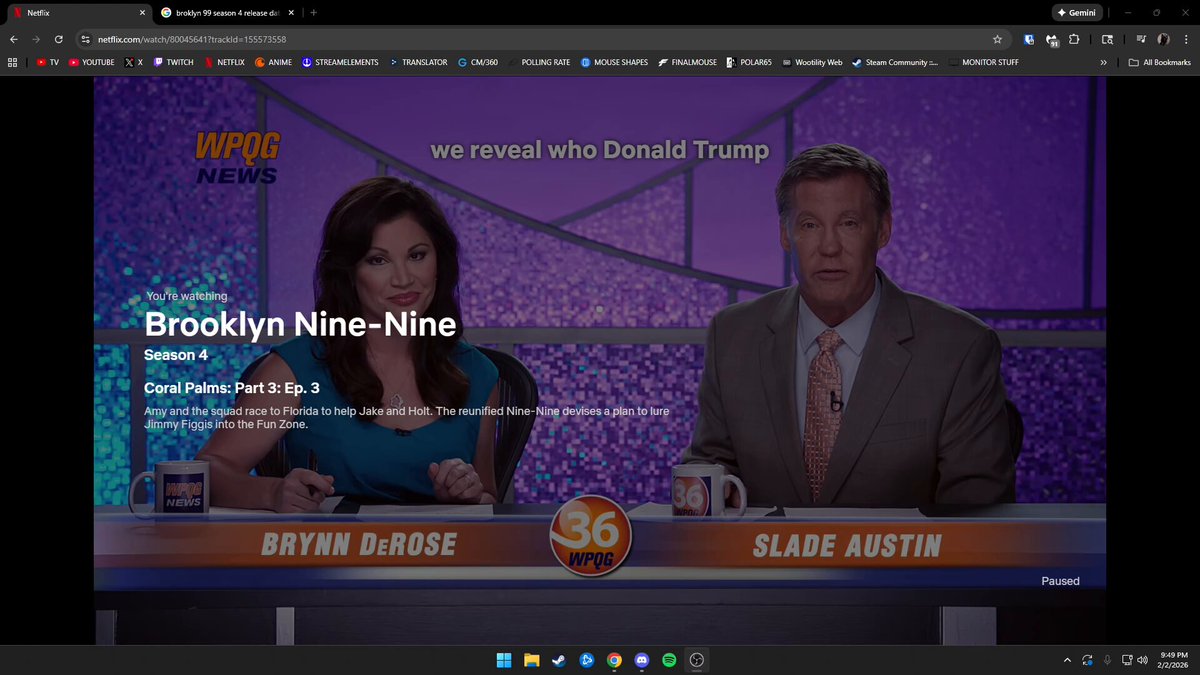The width and height of the screenshot is (1200, 675).
Task: Open the TV bookmark
Action: click(x=48, y=62)
